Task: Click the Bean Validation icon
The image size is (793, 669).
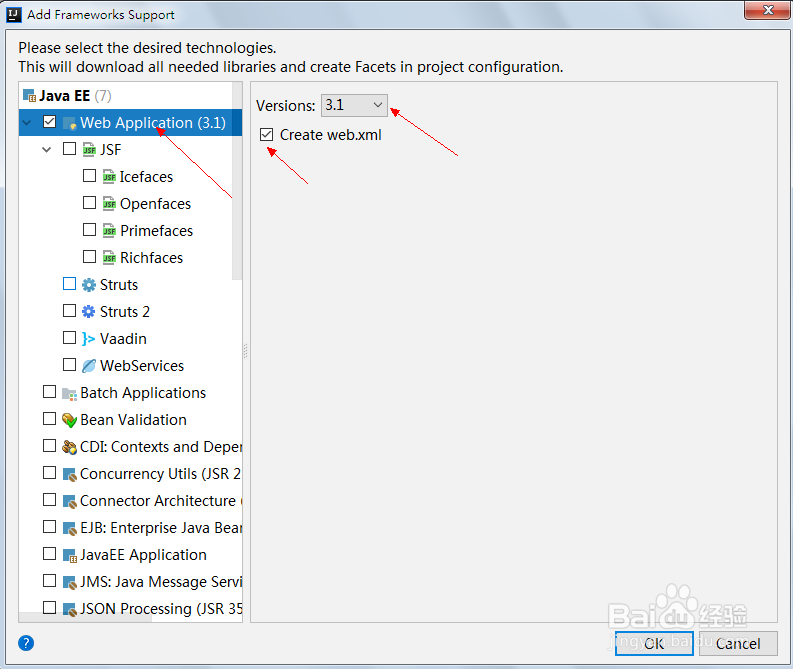Action: tap(69, 420)
